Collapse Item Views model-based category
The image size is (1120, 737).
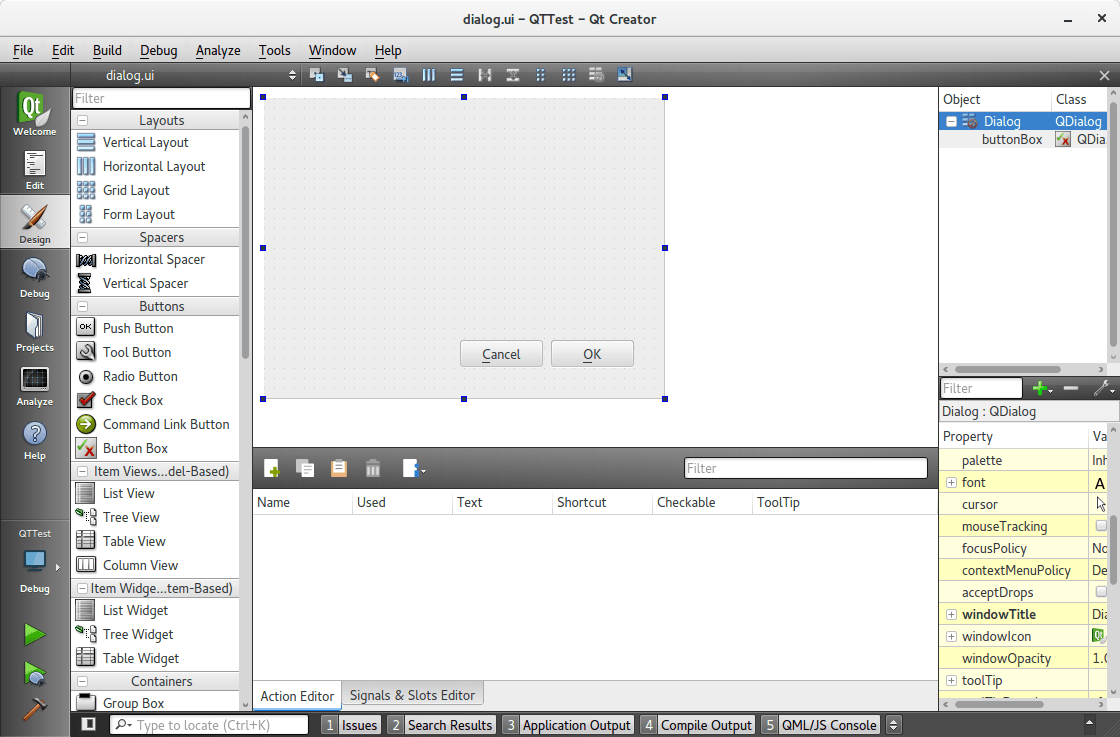point(83,471)
